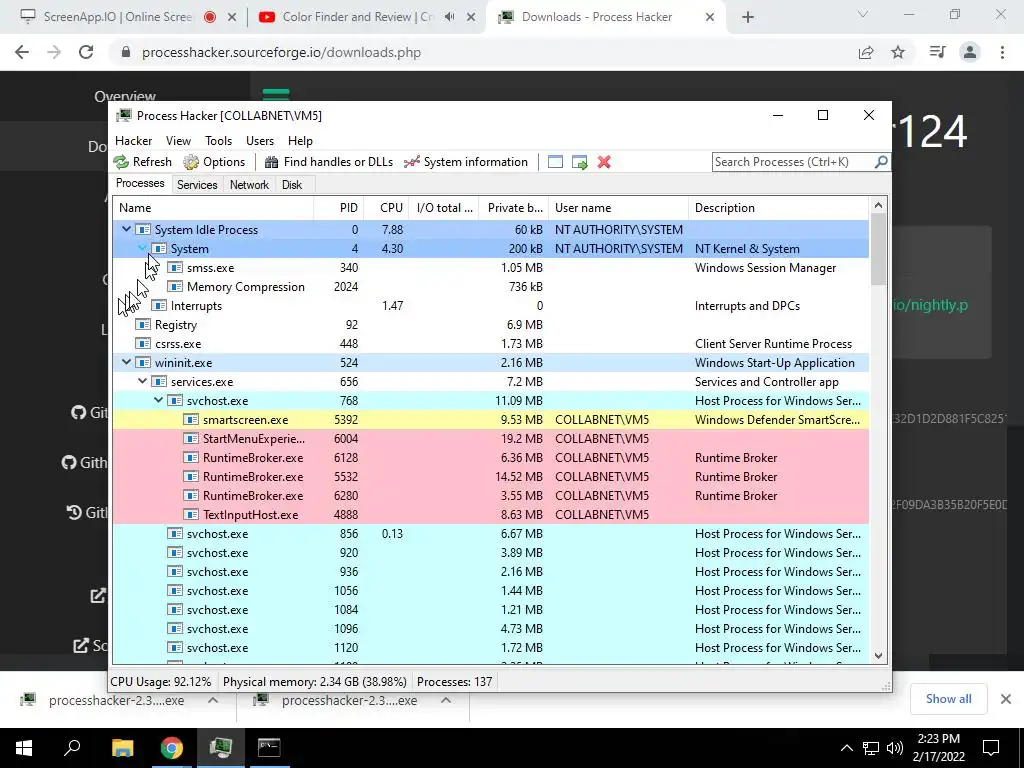The image size is (1024, 768).
Task: Switch to Chrome in taskbar
Action: click(x=172, y=748)
